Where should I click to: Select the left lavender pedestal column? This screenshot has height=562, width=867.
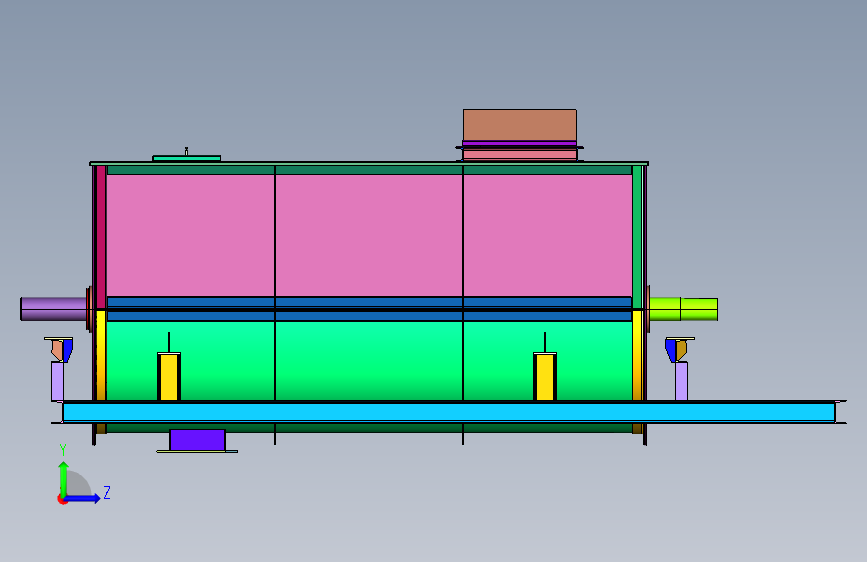point(58,381)
